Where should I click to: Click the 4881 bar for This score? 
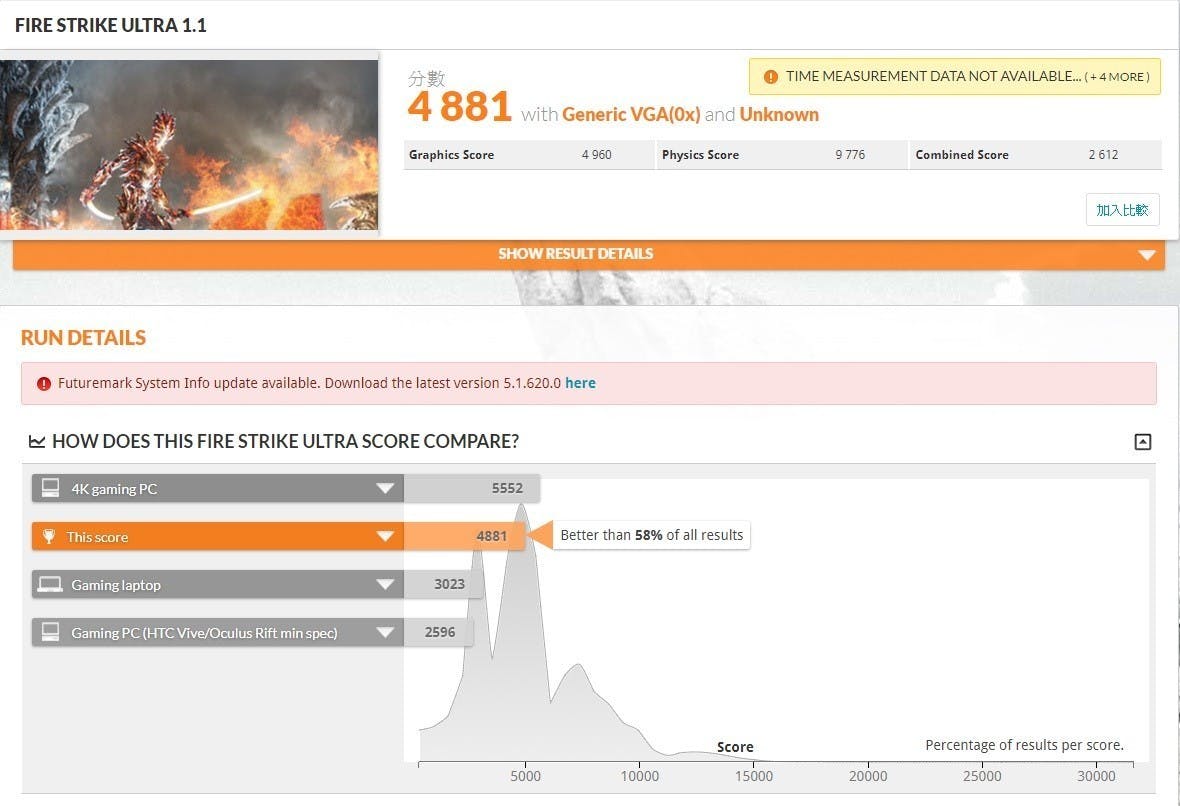pyautogui.click(x=464, y=536)
